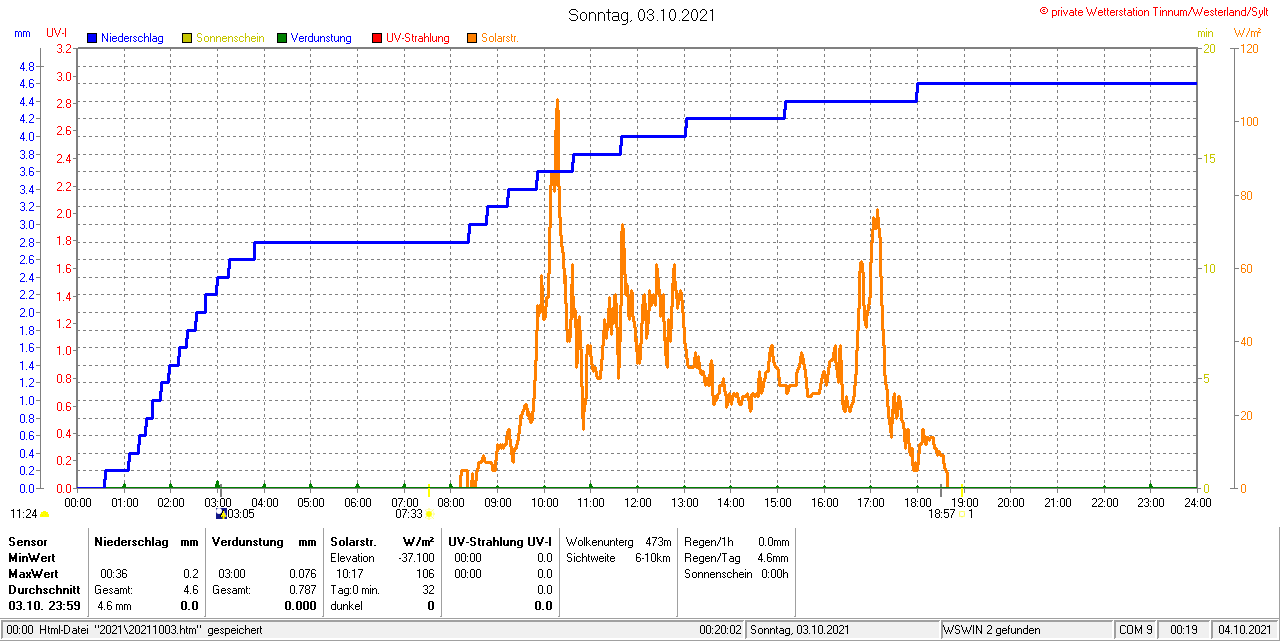The width and height of the screenshot is (1280, 641).
Task: Click the MinWert row label
Action: pos(32,557)
